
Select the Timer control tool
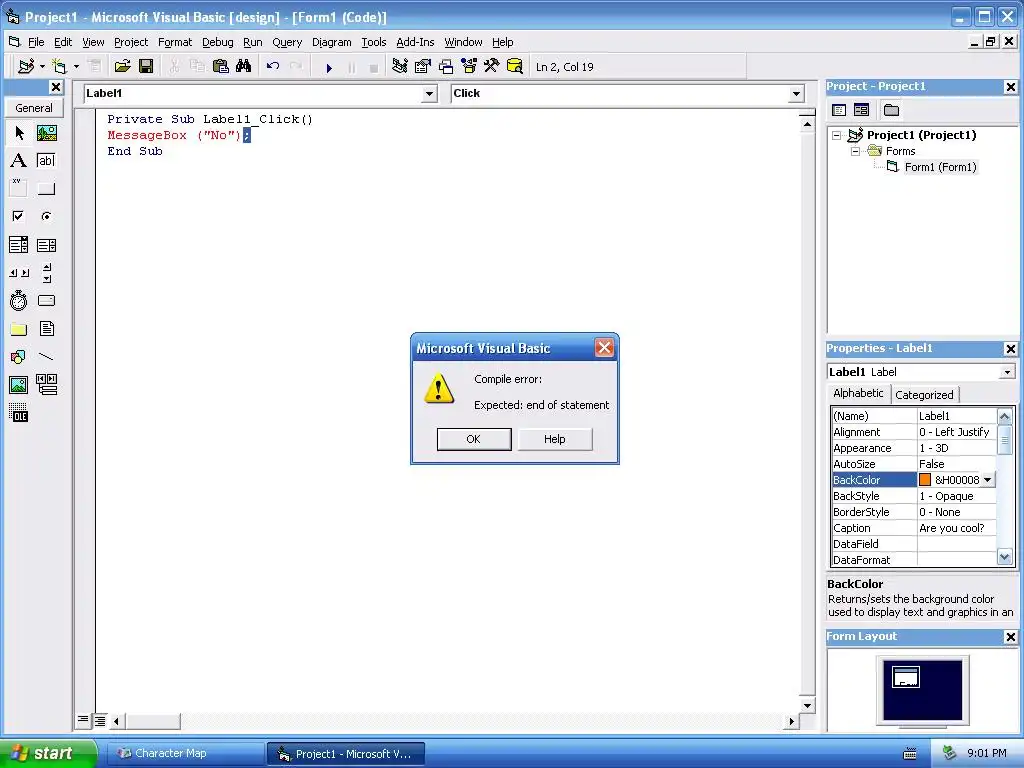tap(19, 300)
